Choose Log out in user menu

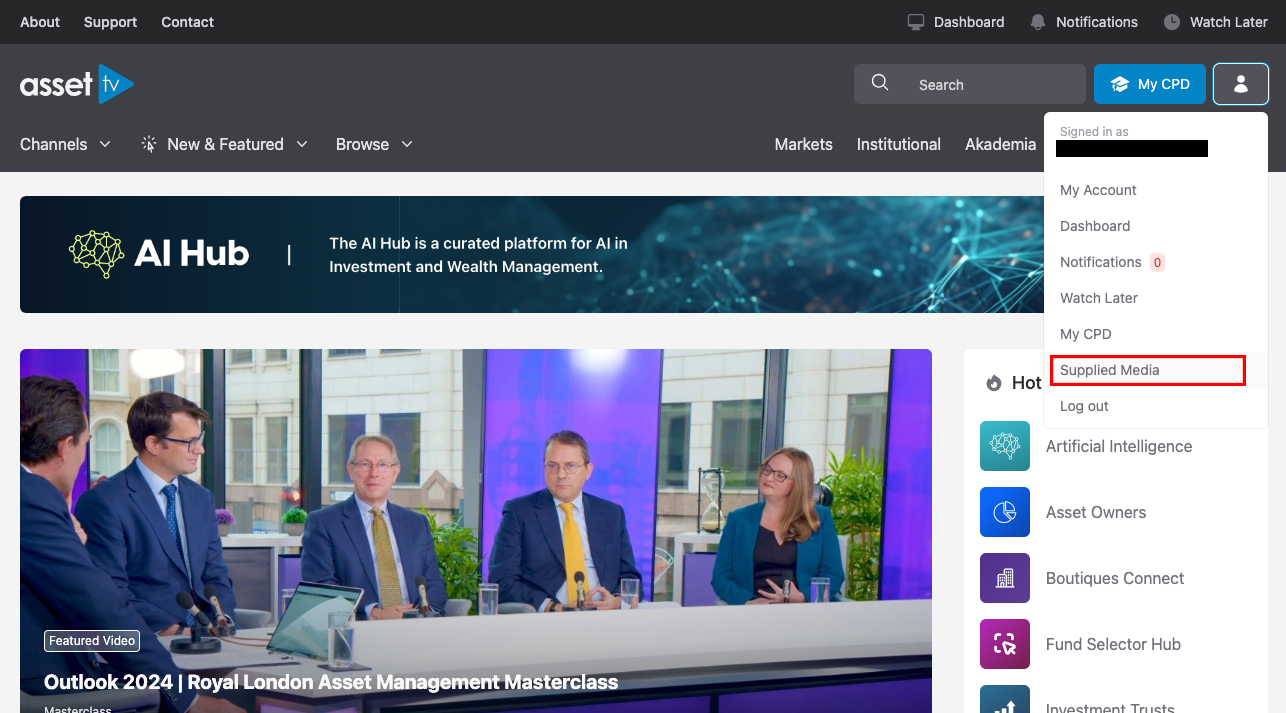point(1084,406)
